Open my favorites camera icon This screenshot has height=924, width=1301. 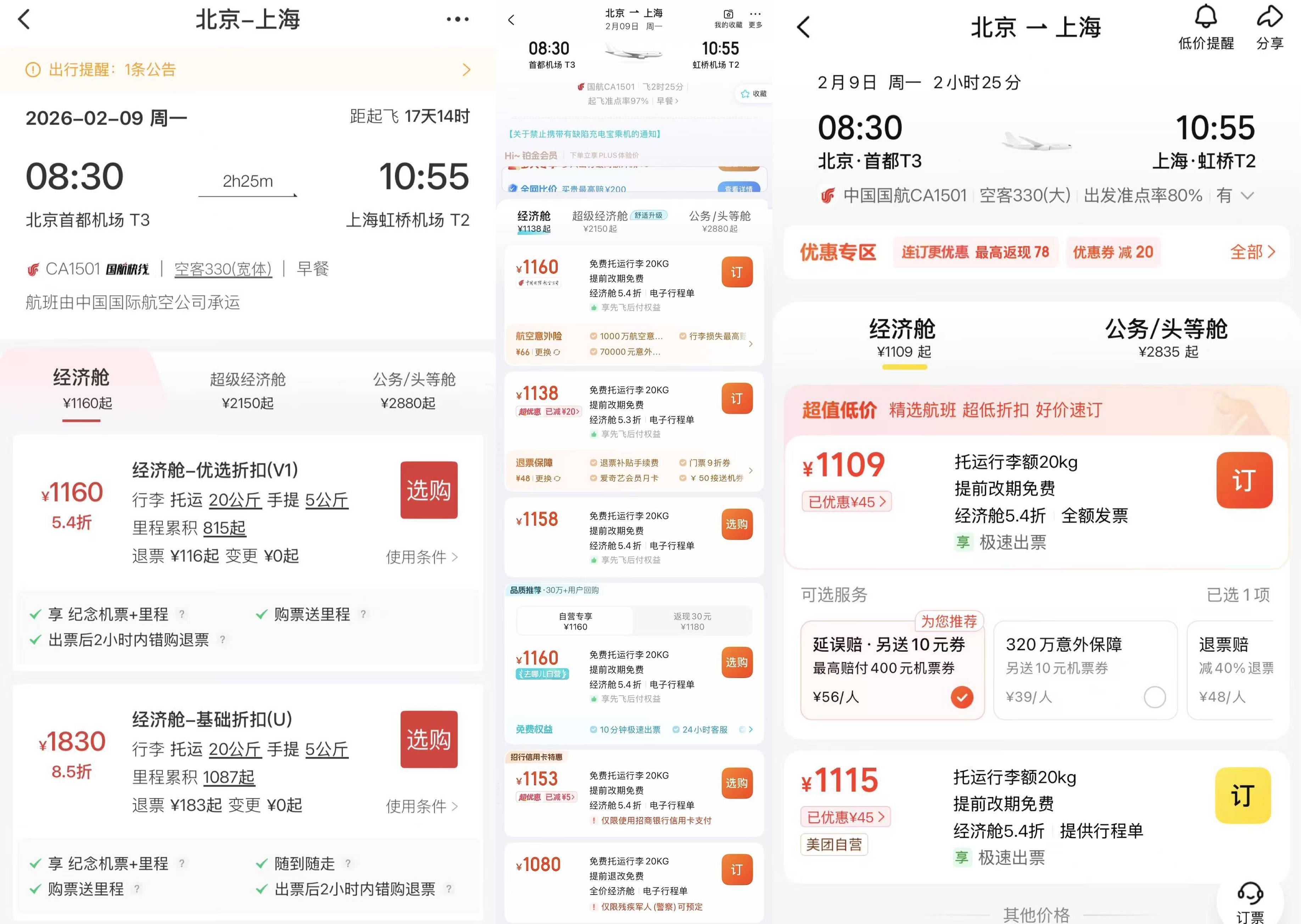[728, 14]
